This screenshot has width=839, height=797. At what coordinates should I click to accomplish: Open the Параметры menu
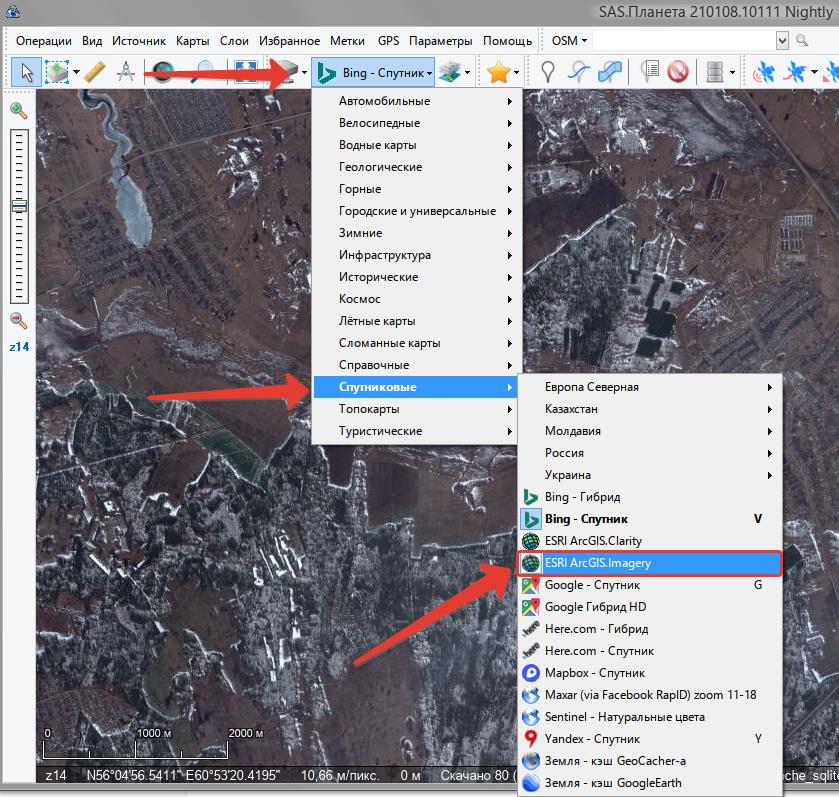pos(440,41)
